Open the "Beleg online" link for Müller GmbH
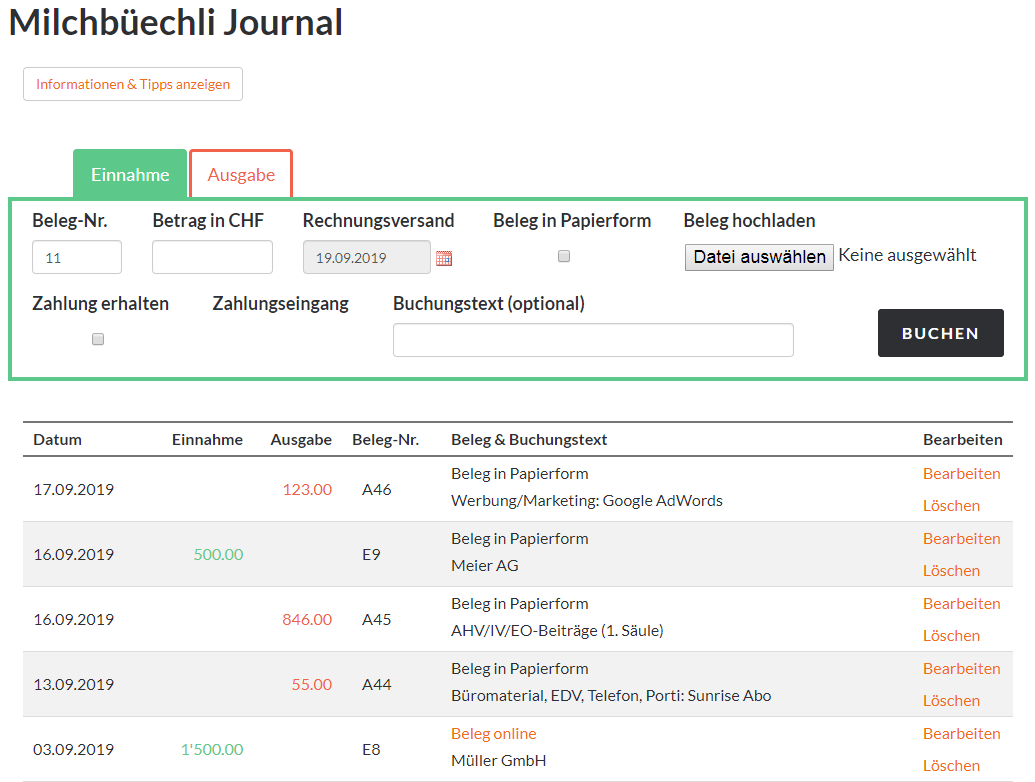Viewport: 1035px width, 782px height. pos(493,733)
